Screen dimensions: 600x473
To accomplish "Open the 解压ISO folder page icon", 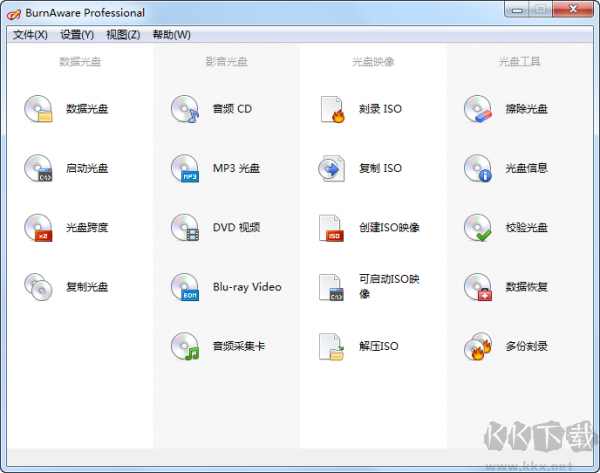I will (x=331, y=347).
